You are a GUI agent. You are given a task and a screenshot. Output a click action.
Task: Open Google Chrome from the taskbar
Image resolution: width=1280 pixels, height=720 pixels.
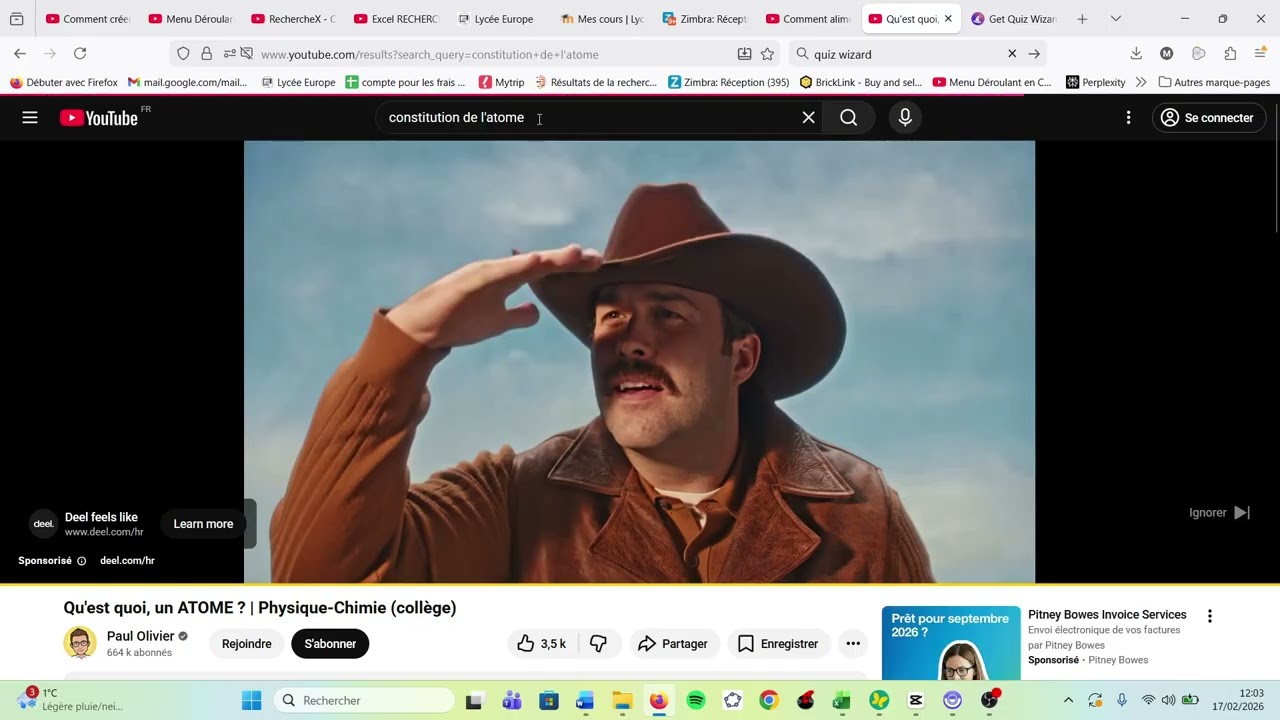pyautogui.click(x=769, y=700)
